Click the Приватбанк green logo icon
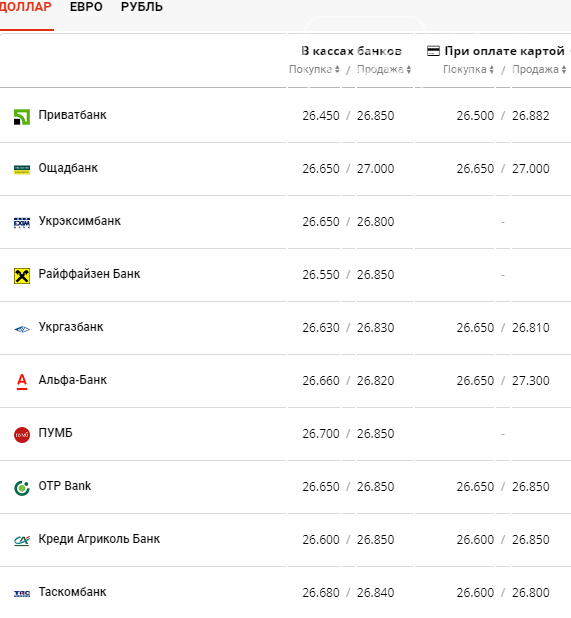 pyautogui.click(x=22, y=117)
